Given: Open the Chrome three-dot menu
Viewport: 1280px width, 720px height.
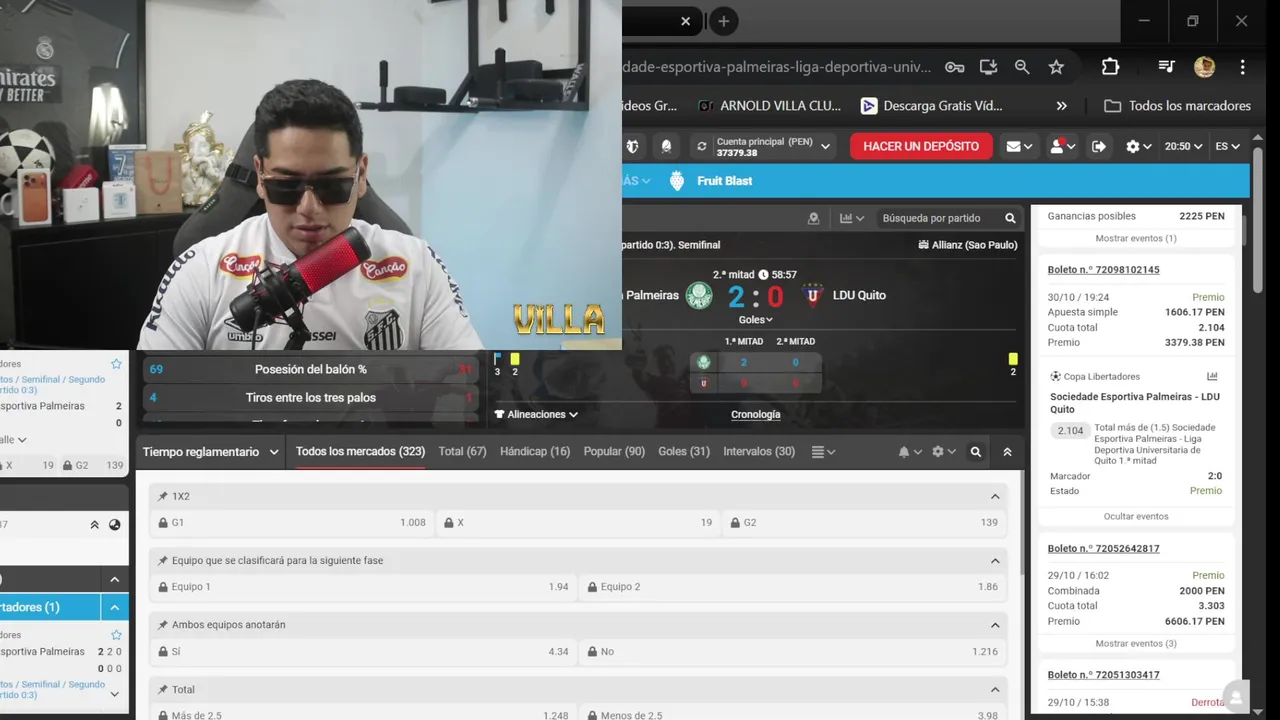Looking at the screenshot, I should tap(1242, 67).
